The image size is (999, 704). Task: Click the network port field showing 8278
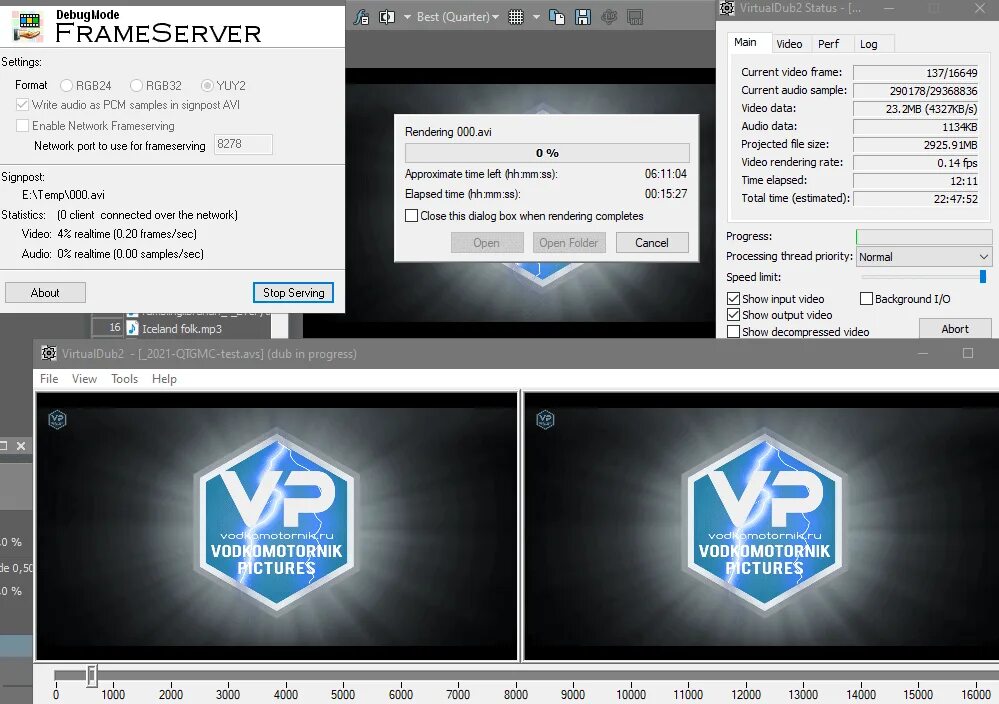coord(243,145)
